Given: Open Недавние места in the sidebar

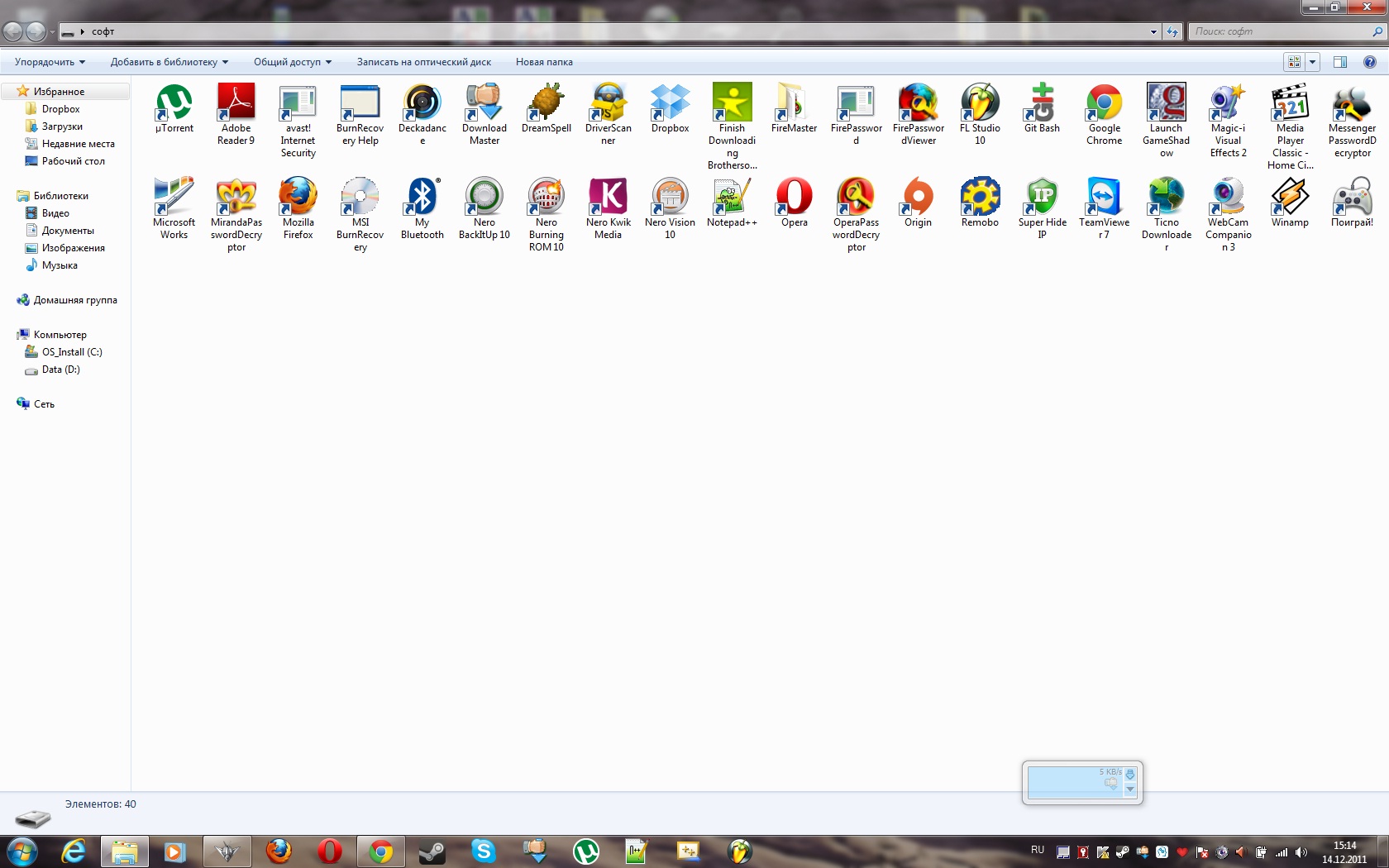Looking at the screenshot, I should (x=78, y=144).
